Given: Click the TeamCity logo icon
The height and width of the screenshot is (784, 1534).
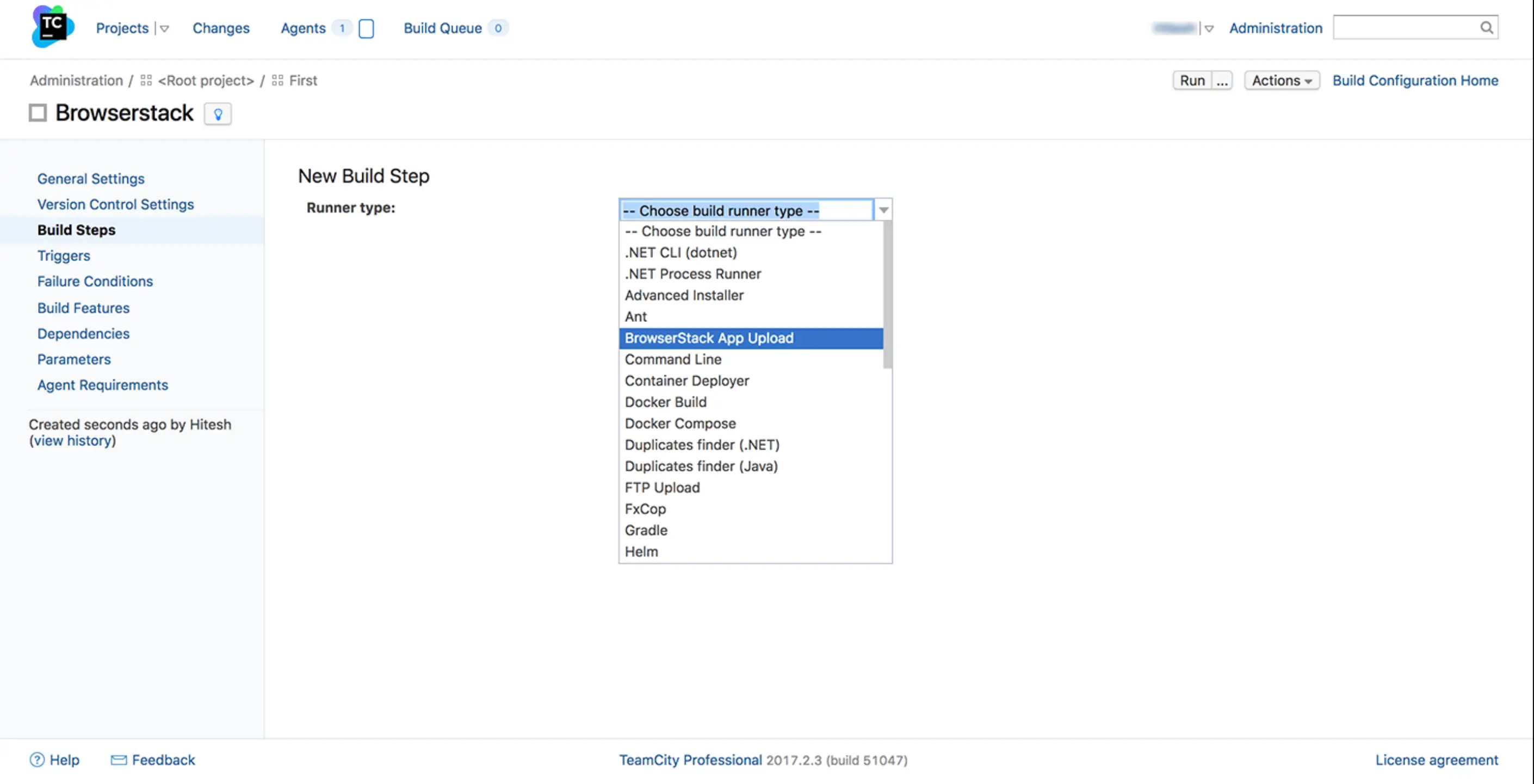Looking at the screenshot, I should 52,27.
